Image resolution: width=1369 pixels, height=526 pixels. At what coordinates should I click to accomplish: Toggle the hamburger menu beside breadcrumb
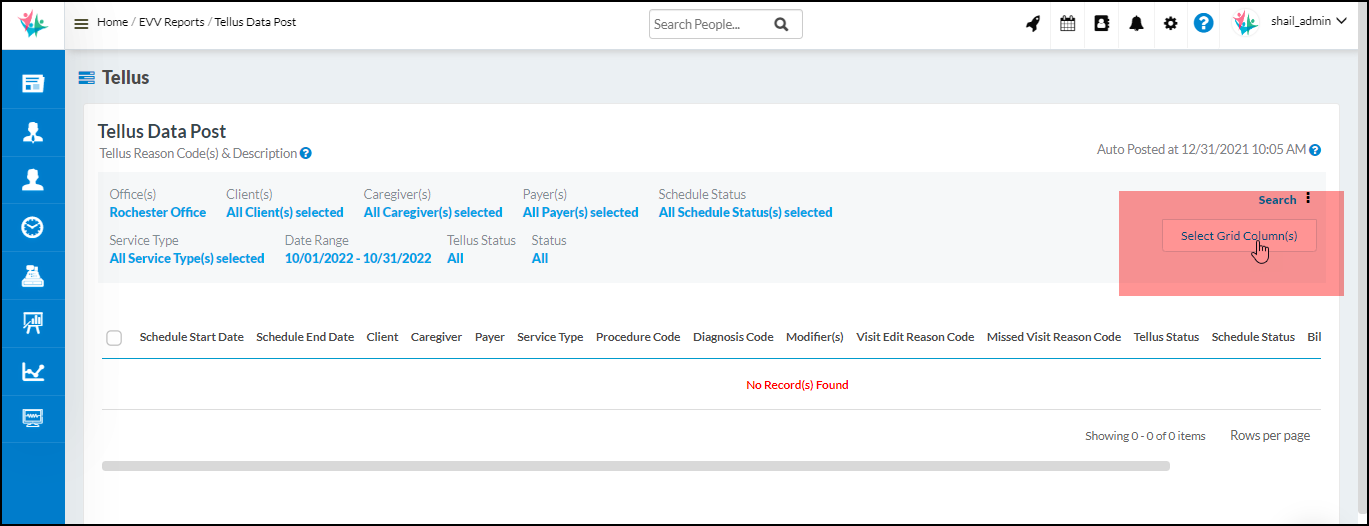click(81, 24)
